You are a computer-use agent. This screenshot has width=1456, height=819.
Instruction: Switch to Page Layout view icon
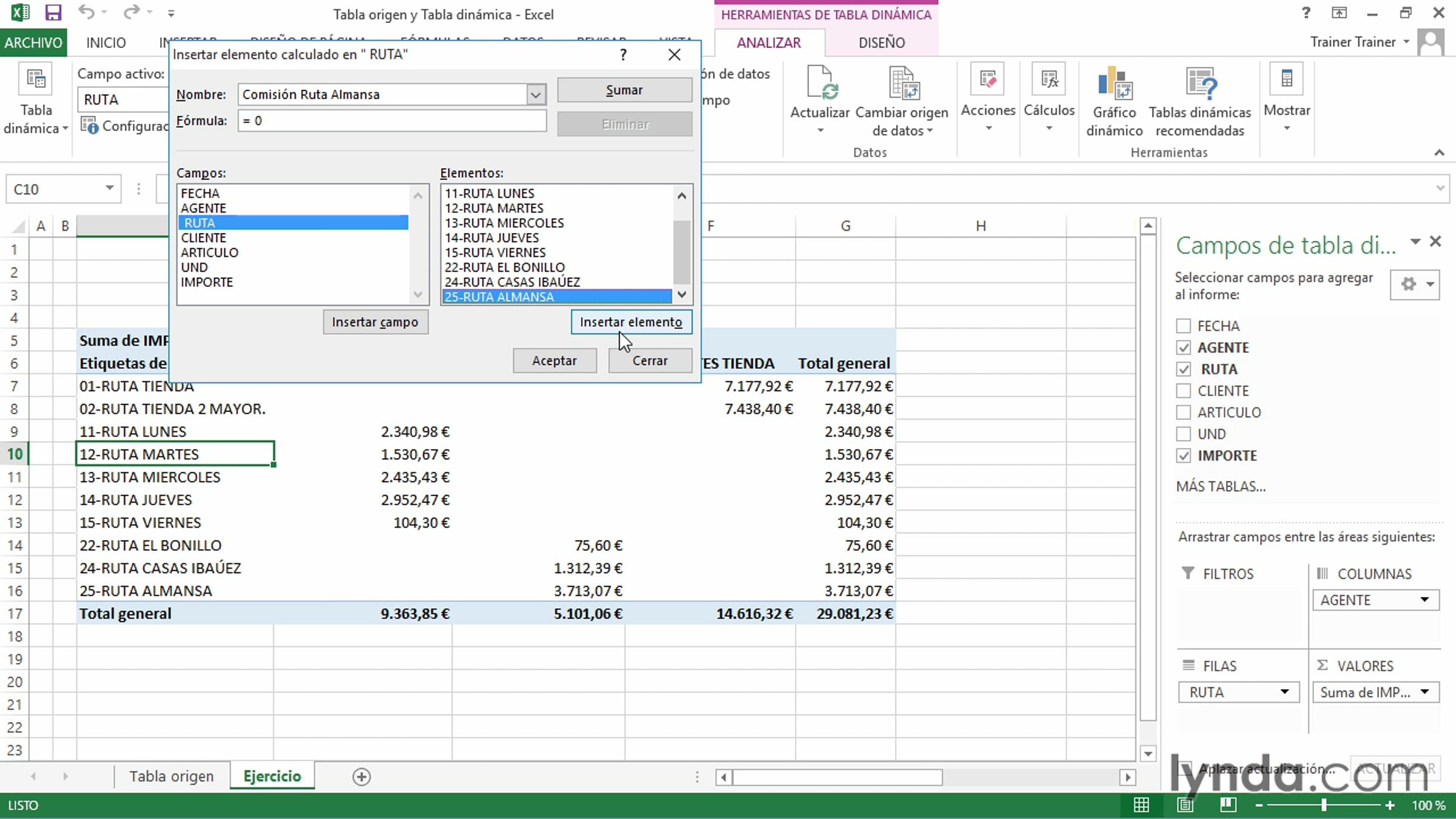1185,805
